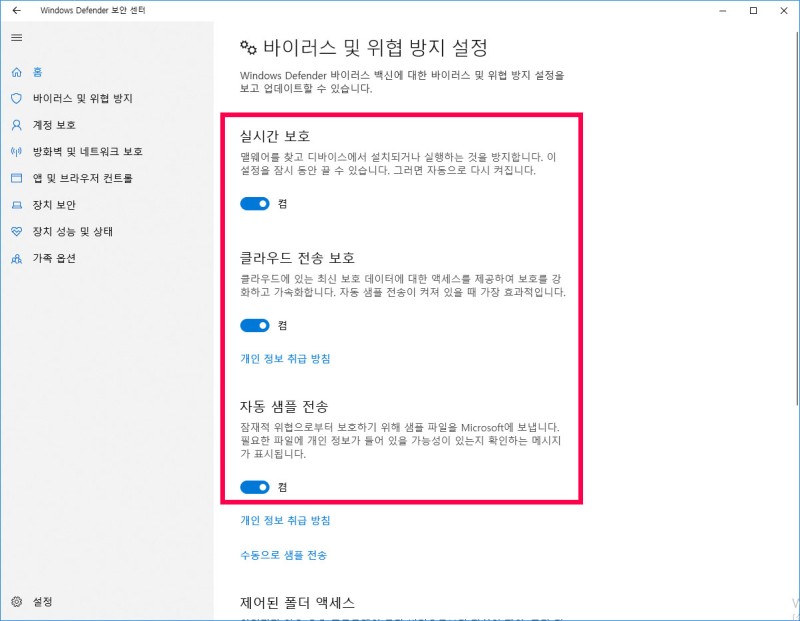
Task: Open 개인 정보 취급 방침 under cloud protection
Action: [x=285, y=359]
